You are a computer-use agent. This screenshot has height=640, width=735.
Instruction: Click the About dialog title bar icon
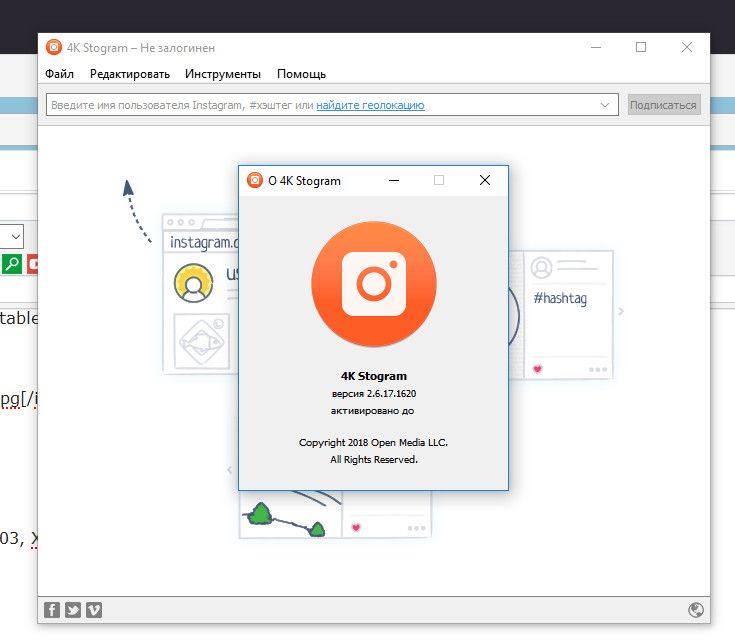pyautogui.click(x=255, y=180)
